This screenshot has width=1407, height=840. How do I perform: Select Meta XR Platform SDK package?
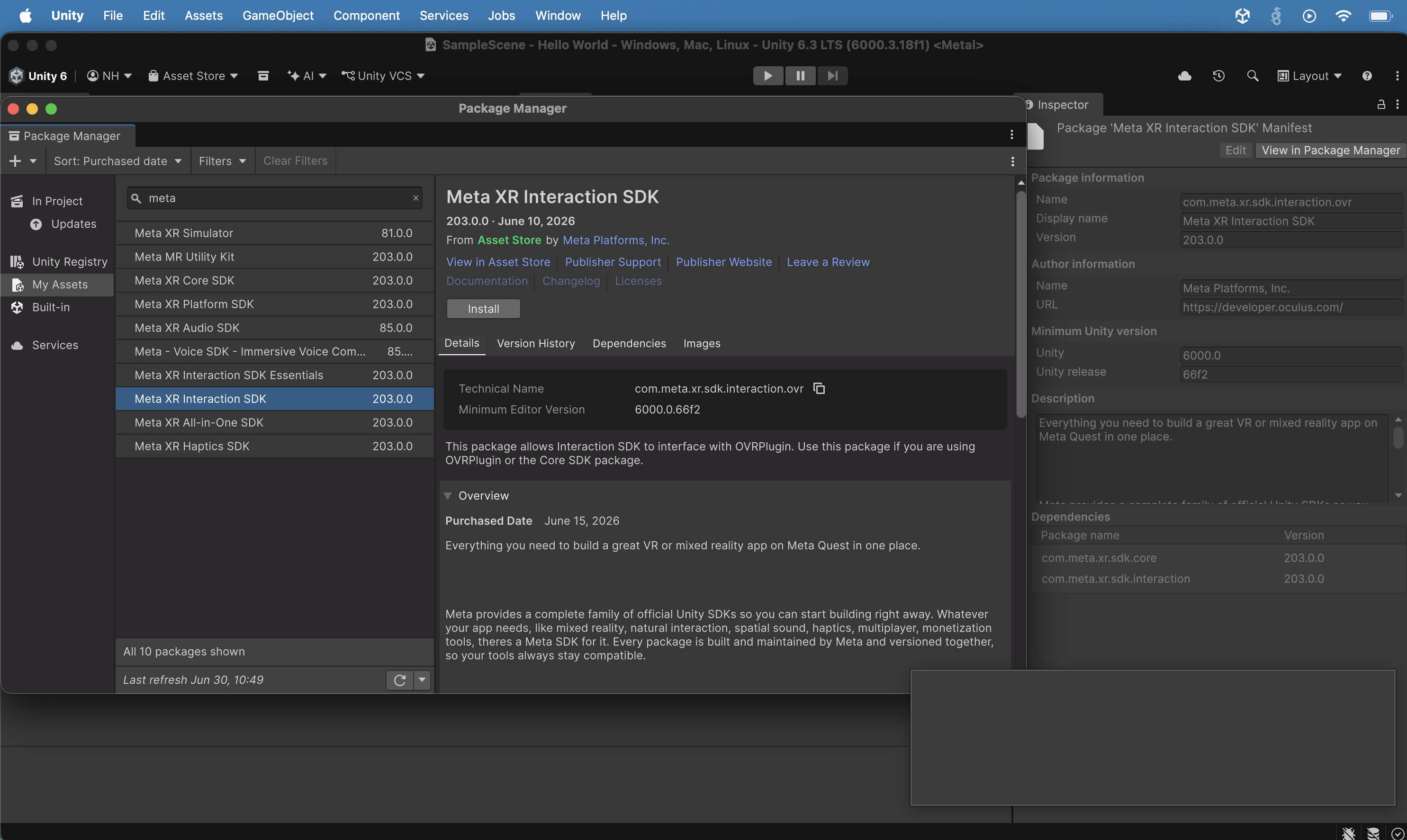(x=275, y=304)
